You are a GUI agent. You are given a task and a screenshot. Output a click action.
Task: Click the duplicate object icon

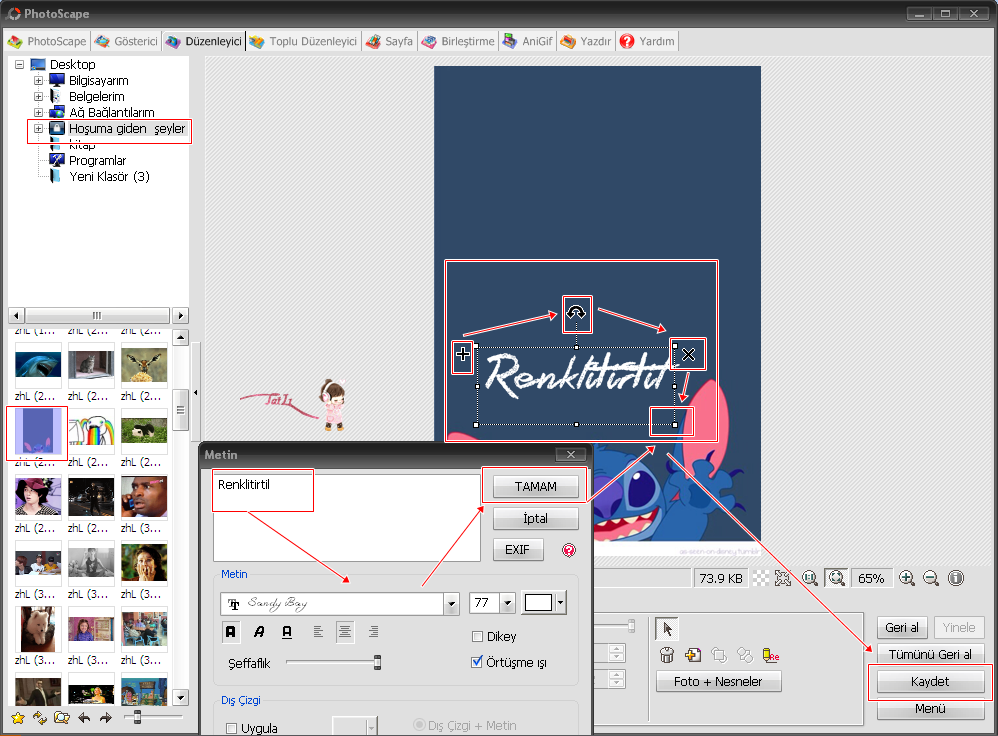tap(692, 655)
